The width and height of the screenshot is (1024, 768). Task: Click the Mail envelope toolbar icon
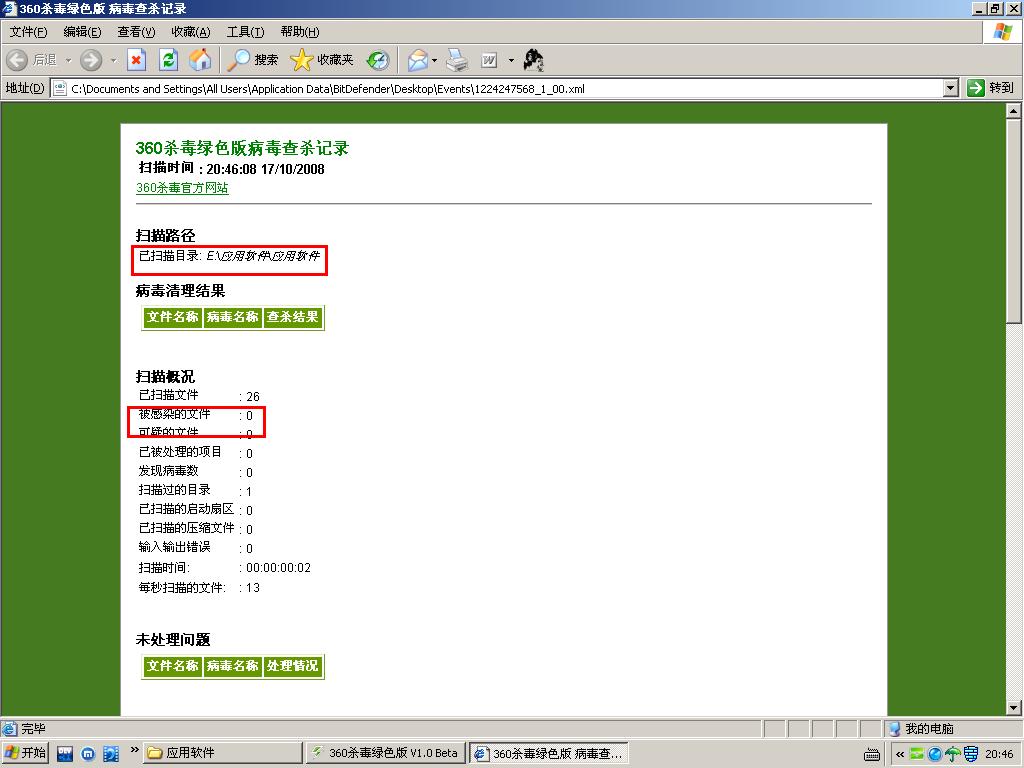pyautogui.click(x=418, y=60)
